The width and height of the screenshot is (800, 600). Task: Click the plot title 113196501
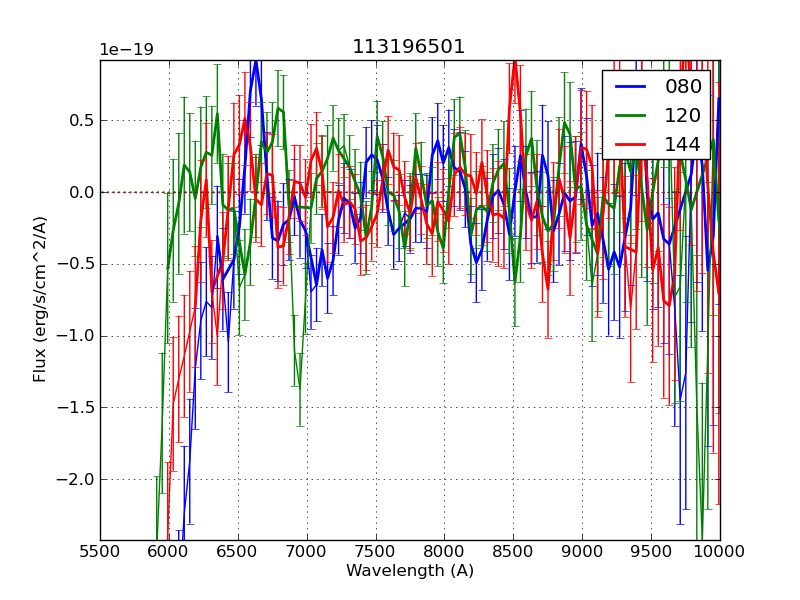(x=409, y=47)
